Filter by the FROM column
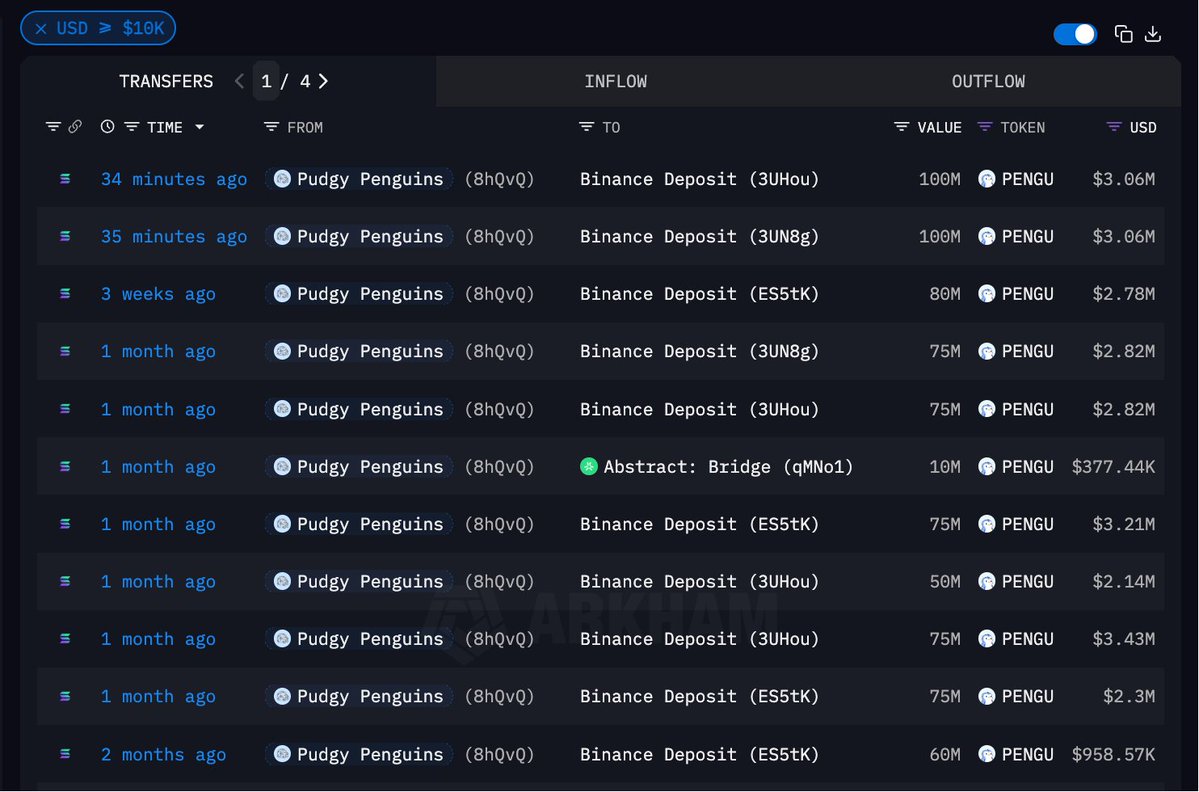 click(271, 127)
